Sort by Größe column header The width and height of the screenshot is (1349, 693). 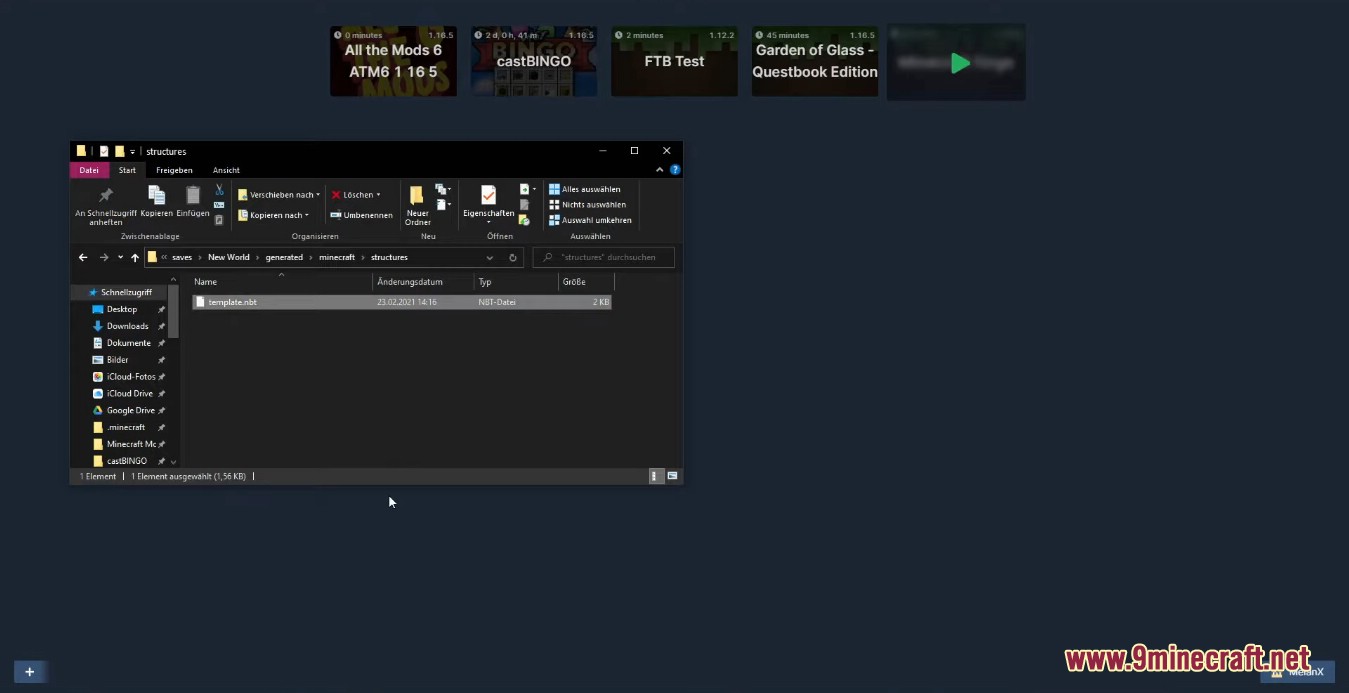click(585, 282)
